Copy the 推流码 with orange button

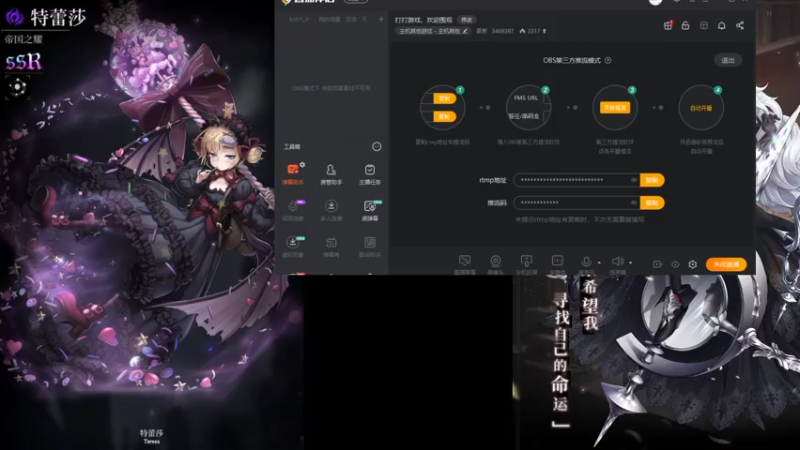coord(652,203)
